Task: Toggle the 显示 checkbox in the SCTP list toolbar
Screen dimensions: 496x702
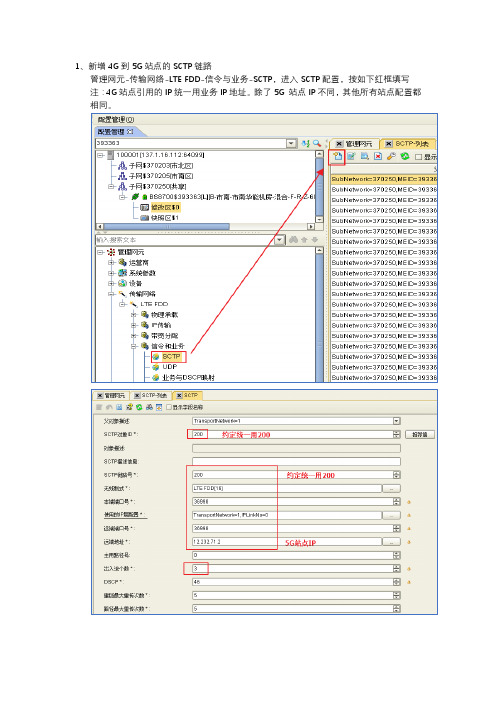Action: tap(418, 157)
